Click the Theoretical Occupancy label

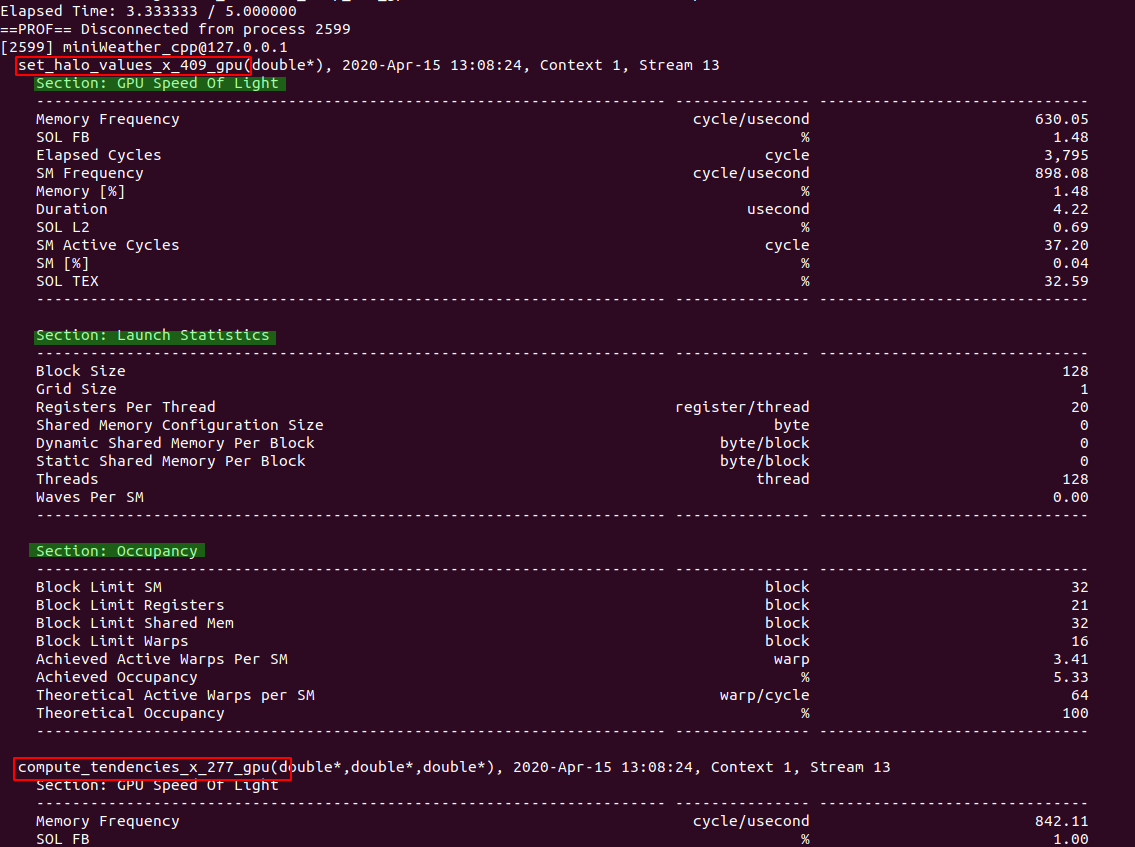coord(130,713)
